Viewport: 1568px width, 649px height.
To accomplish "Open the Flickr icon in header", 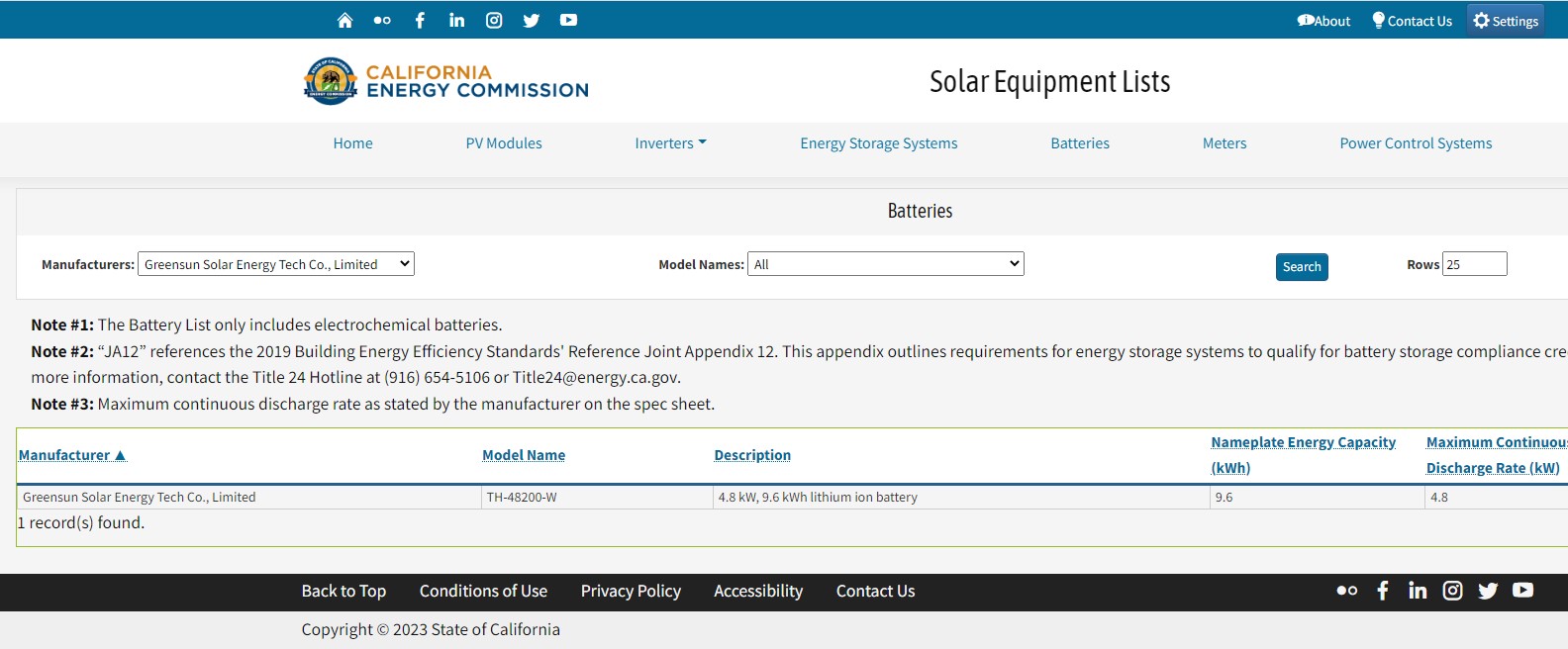I will 382,21.
